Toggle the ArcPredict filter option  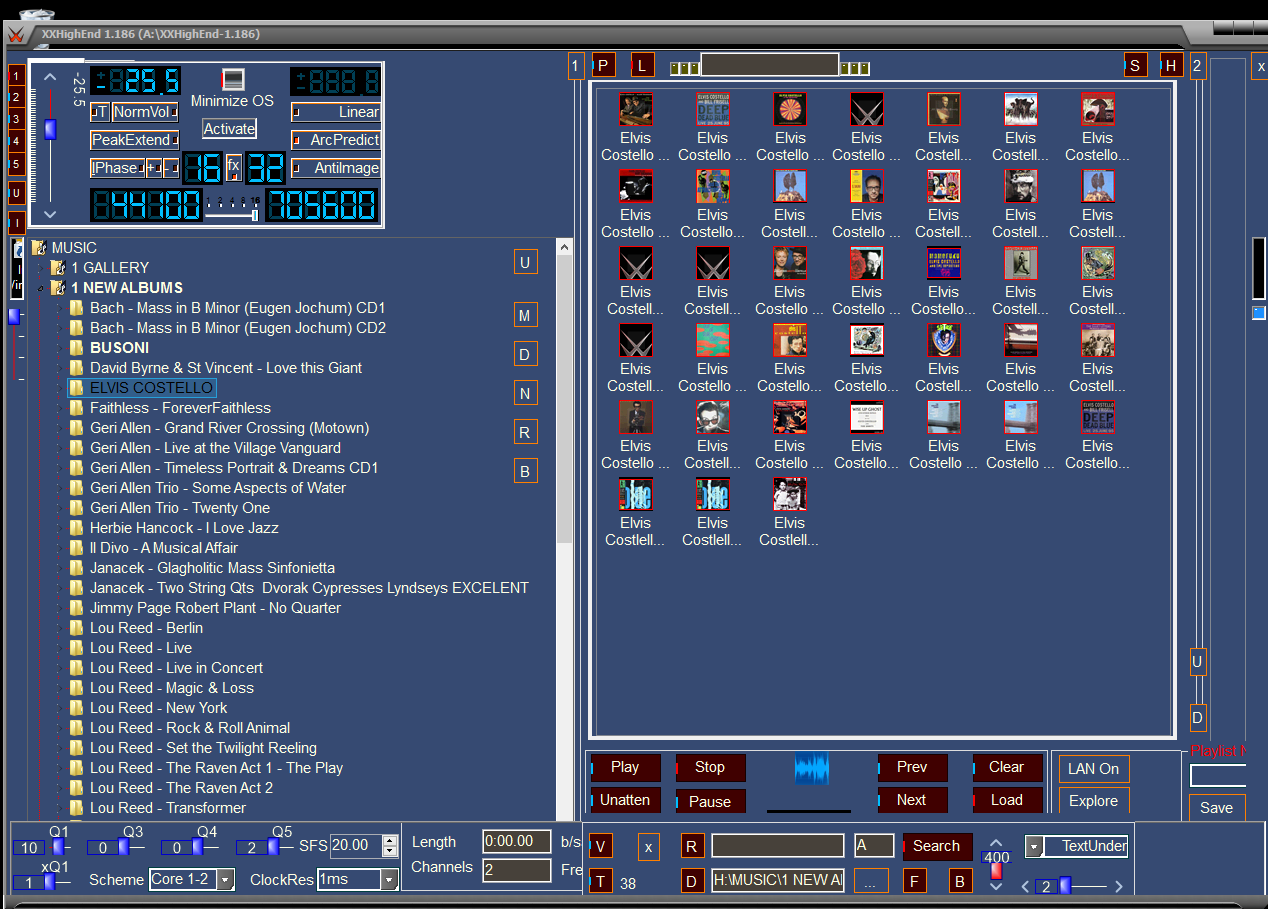point(336,140)
